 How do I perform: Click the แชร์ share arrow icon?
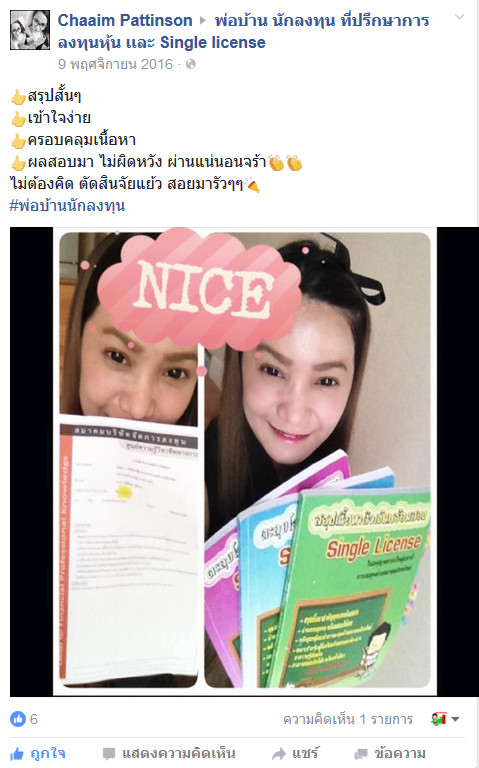coord(279,753)
